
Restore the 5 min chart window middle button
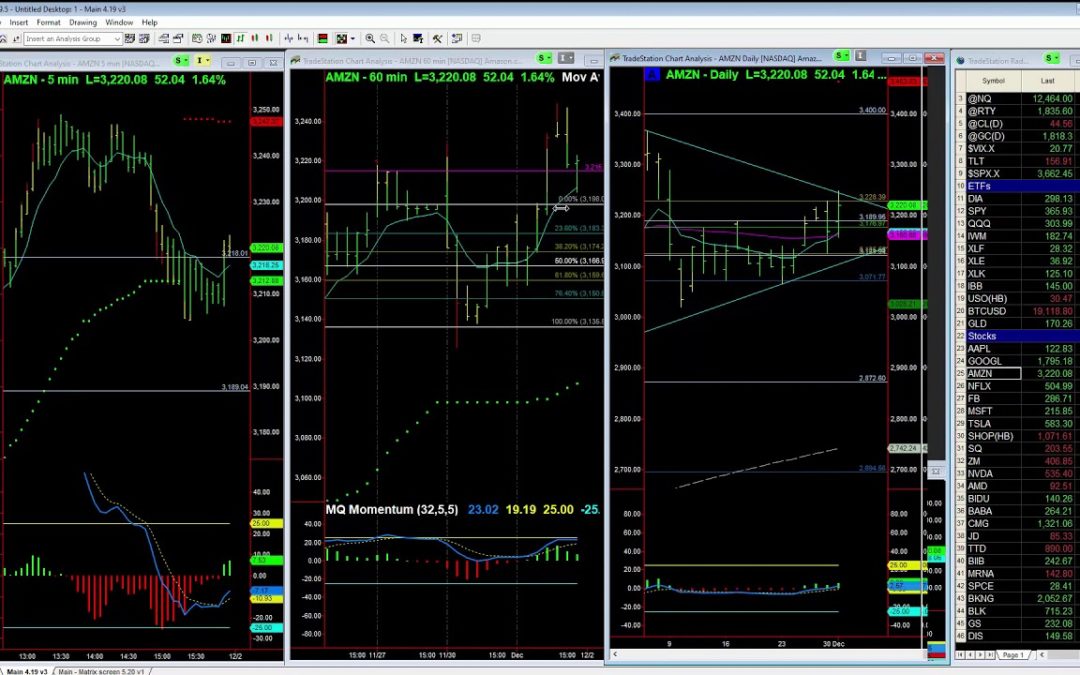click(251, 63)
